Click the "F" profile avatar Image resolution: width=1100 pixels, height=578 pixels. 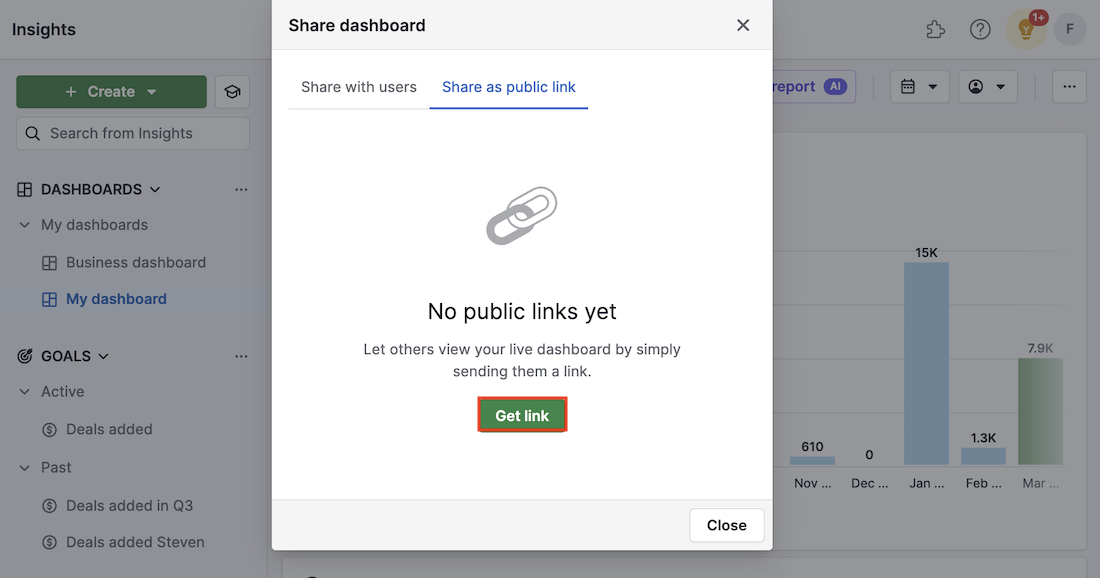click(1070, 29)
